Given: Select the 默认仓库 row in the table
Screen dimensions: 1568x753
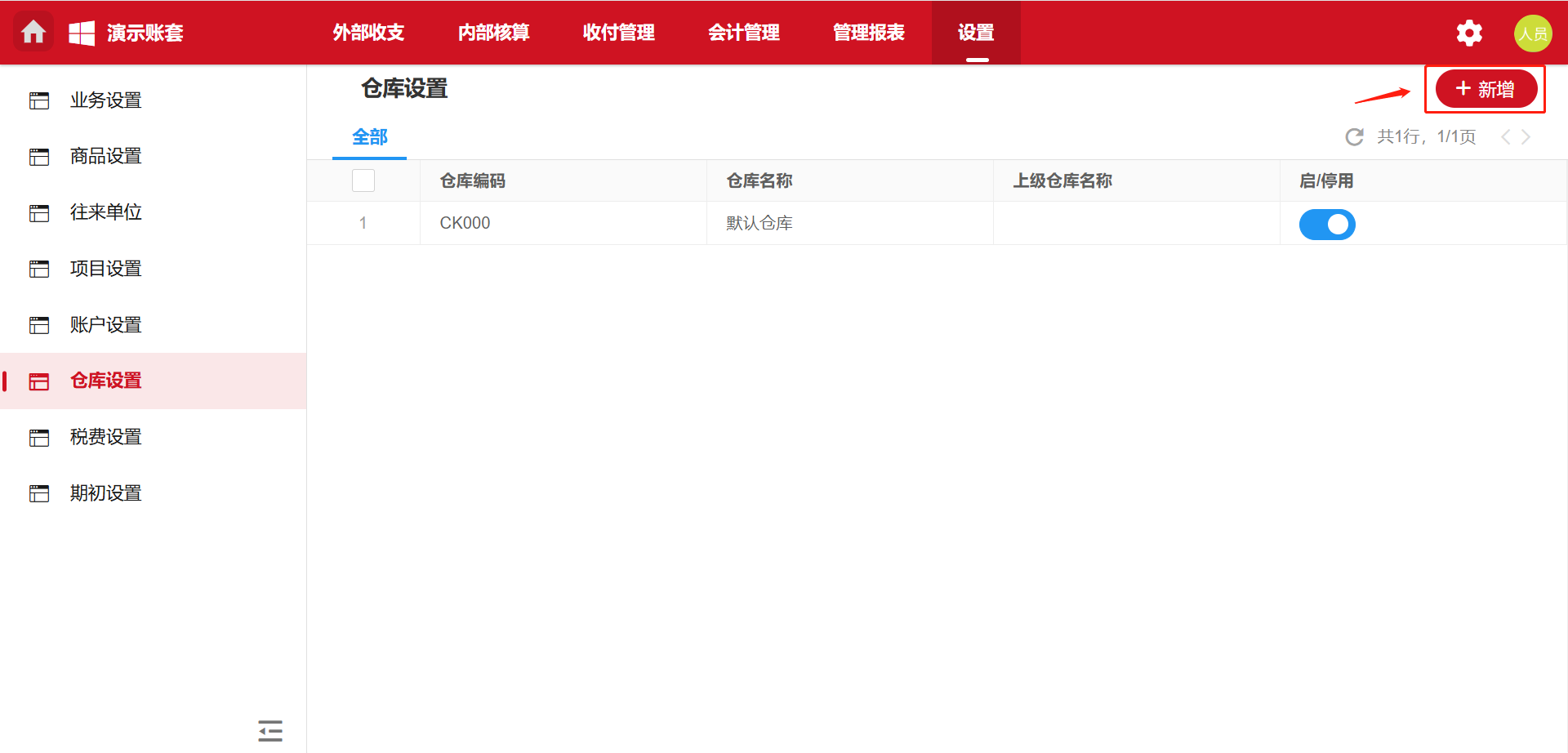Looking at the screenshot, I should tap(757, 222).
